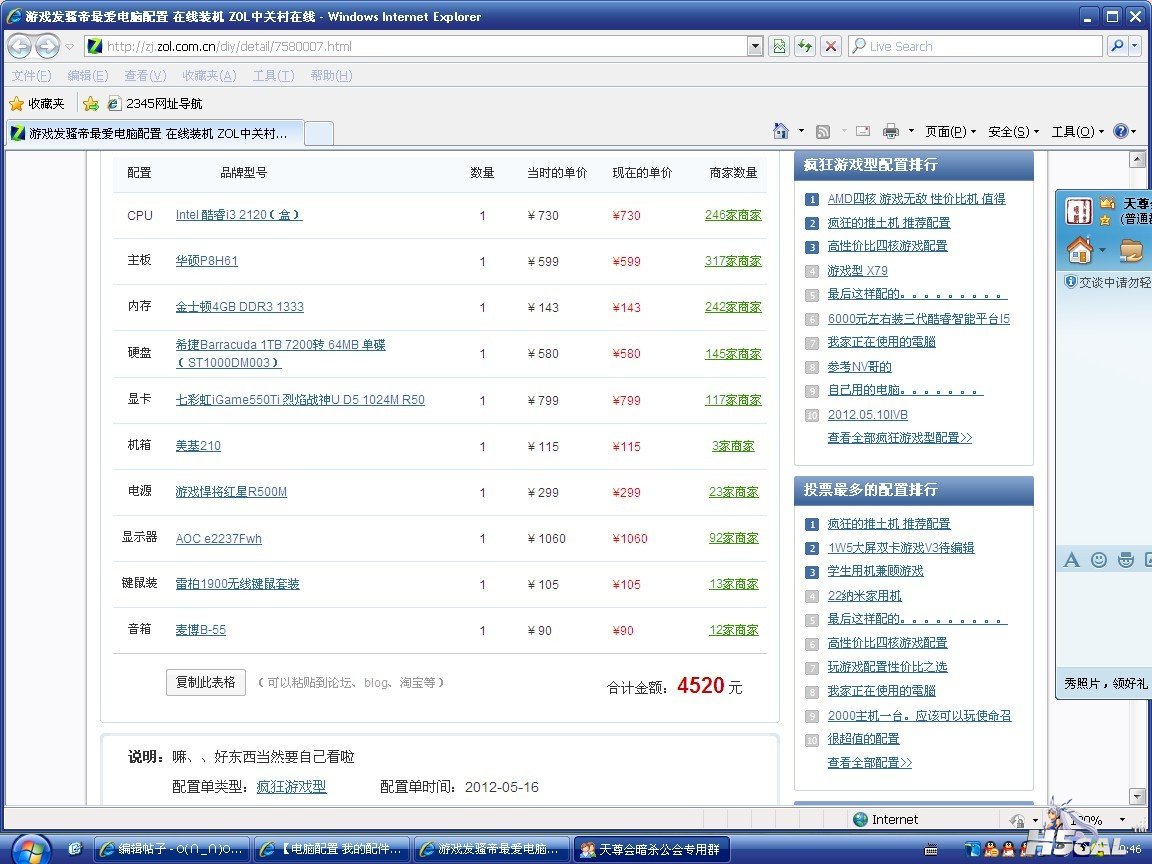
Task: Select the 游戏发骚帝最爱电脑配置 browser tab
Action: click(x=154, y=133)
